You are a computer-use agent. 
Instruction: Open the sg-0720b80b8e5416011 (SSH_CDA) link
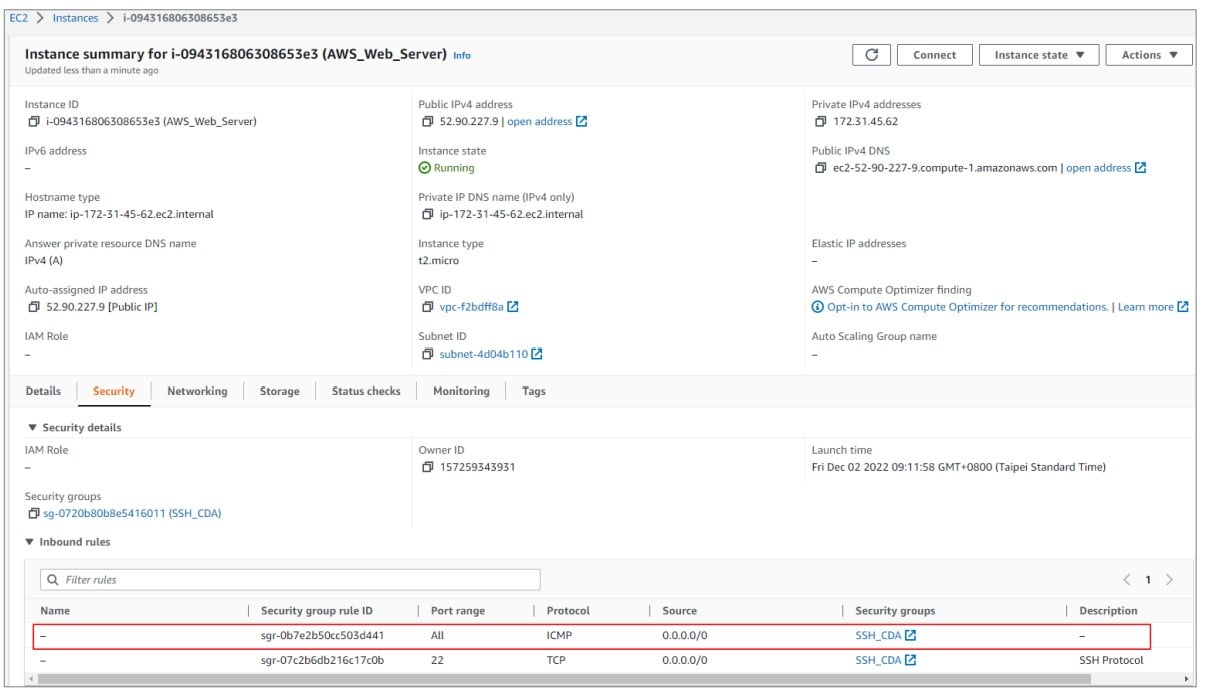click(132, 514)
